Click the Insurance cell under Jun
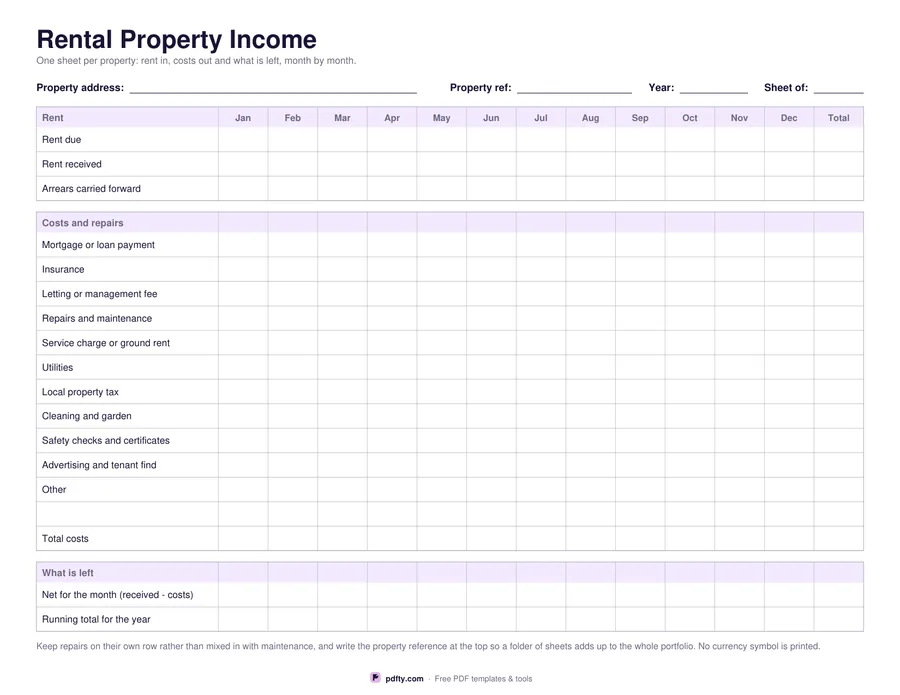This screenshot has height=695, width=900. pyautogui.click(x=491, y=269)
